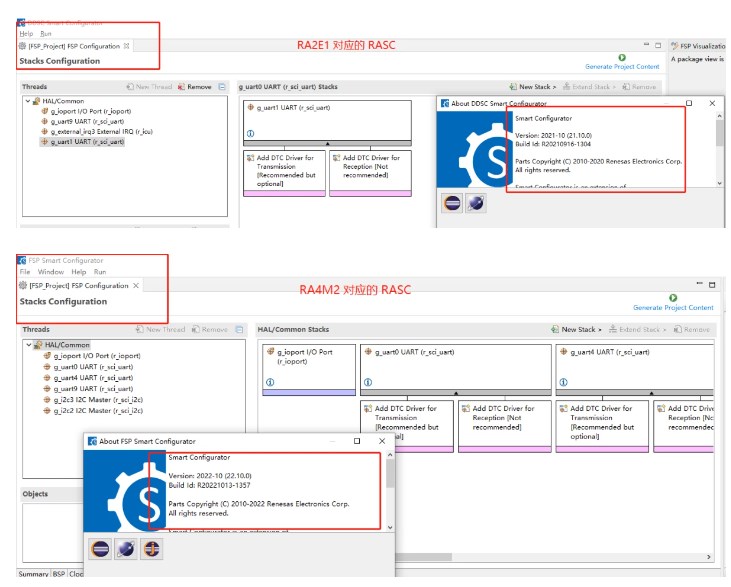Image resolution: width=731 pixels, height=587 pixels.
Task: Click Generate Project Content in DDSC window
Action: click(622, 62)
